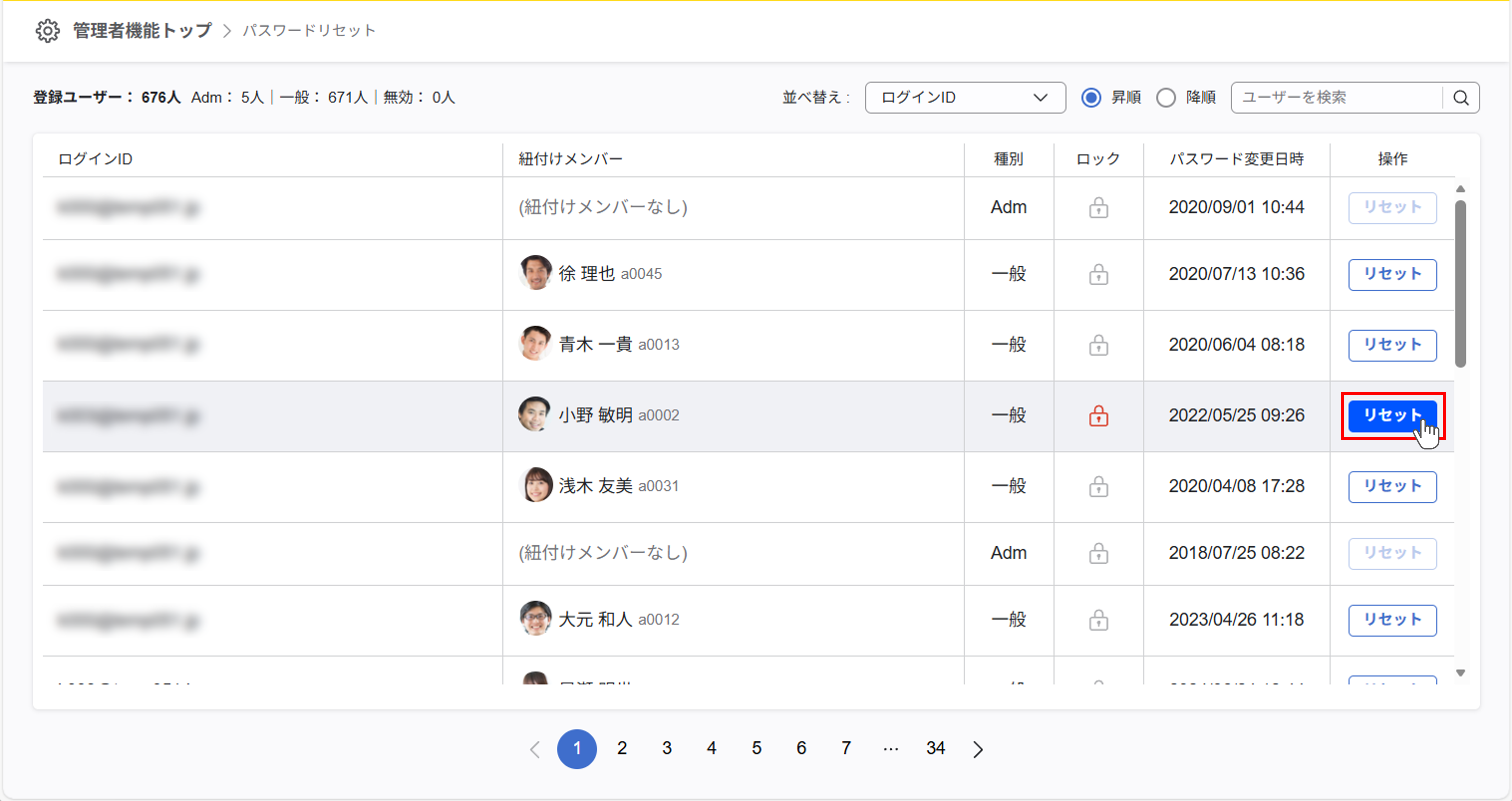Screen dimensions: 1512x801
Task: Click 管理者機能トップ breadcrumb link
Action: 142,31
